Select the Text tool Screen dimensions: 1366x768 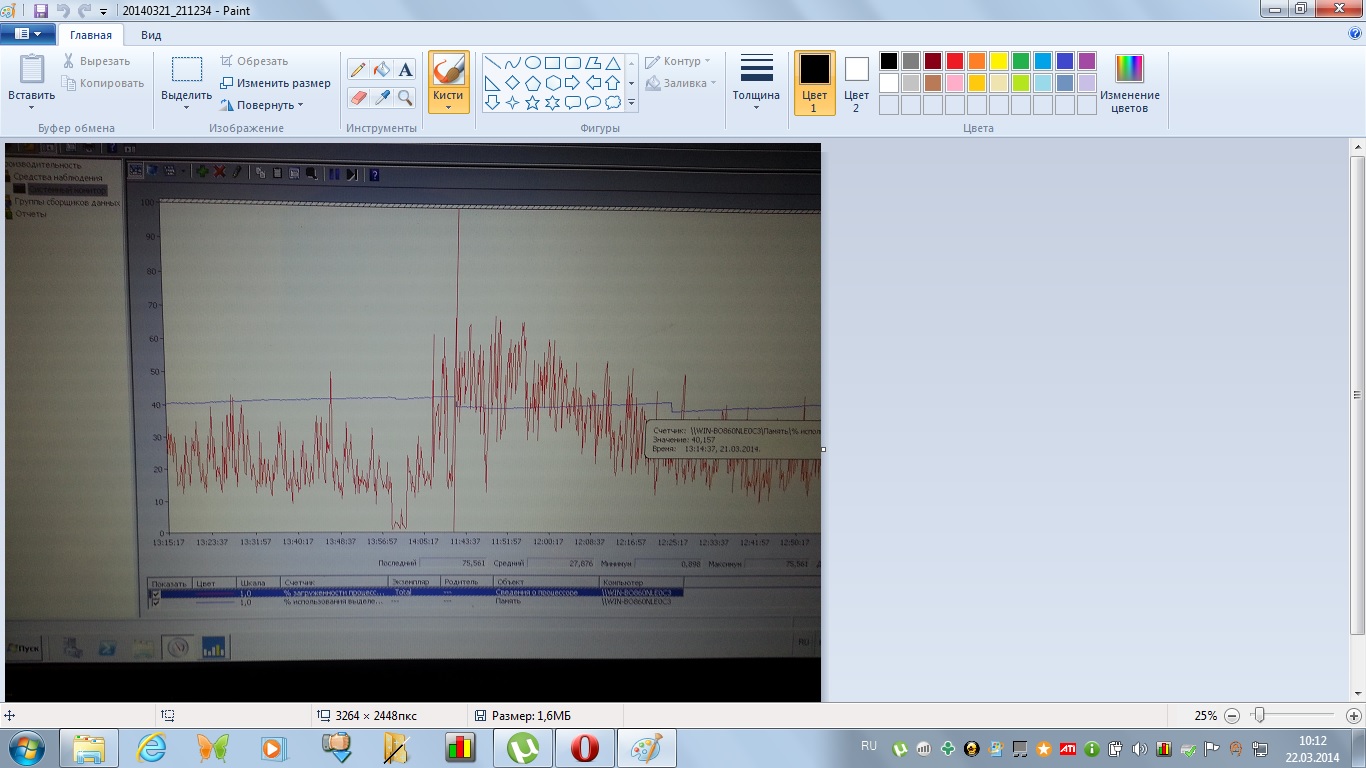tap(405, 69)
